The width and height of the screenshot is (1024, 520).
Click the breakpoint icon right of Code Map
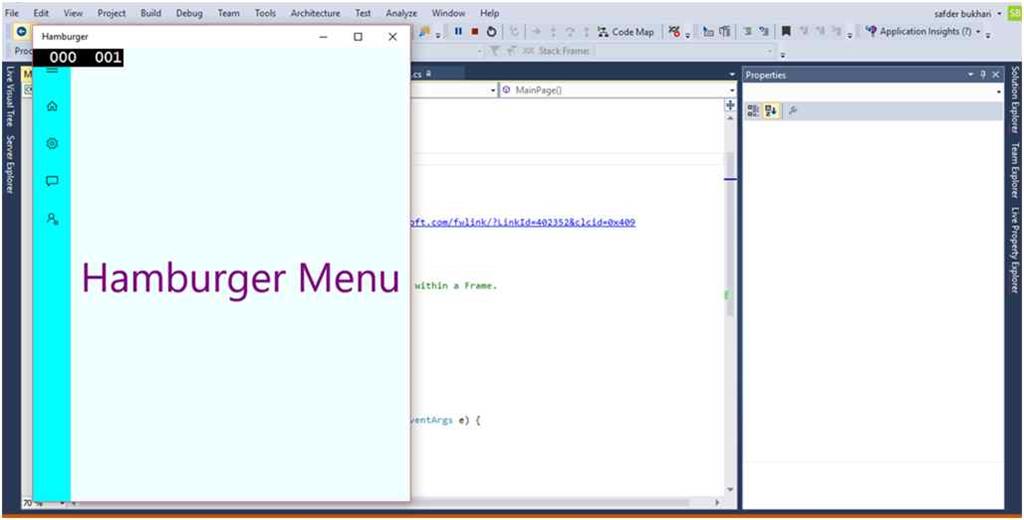675,31
